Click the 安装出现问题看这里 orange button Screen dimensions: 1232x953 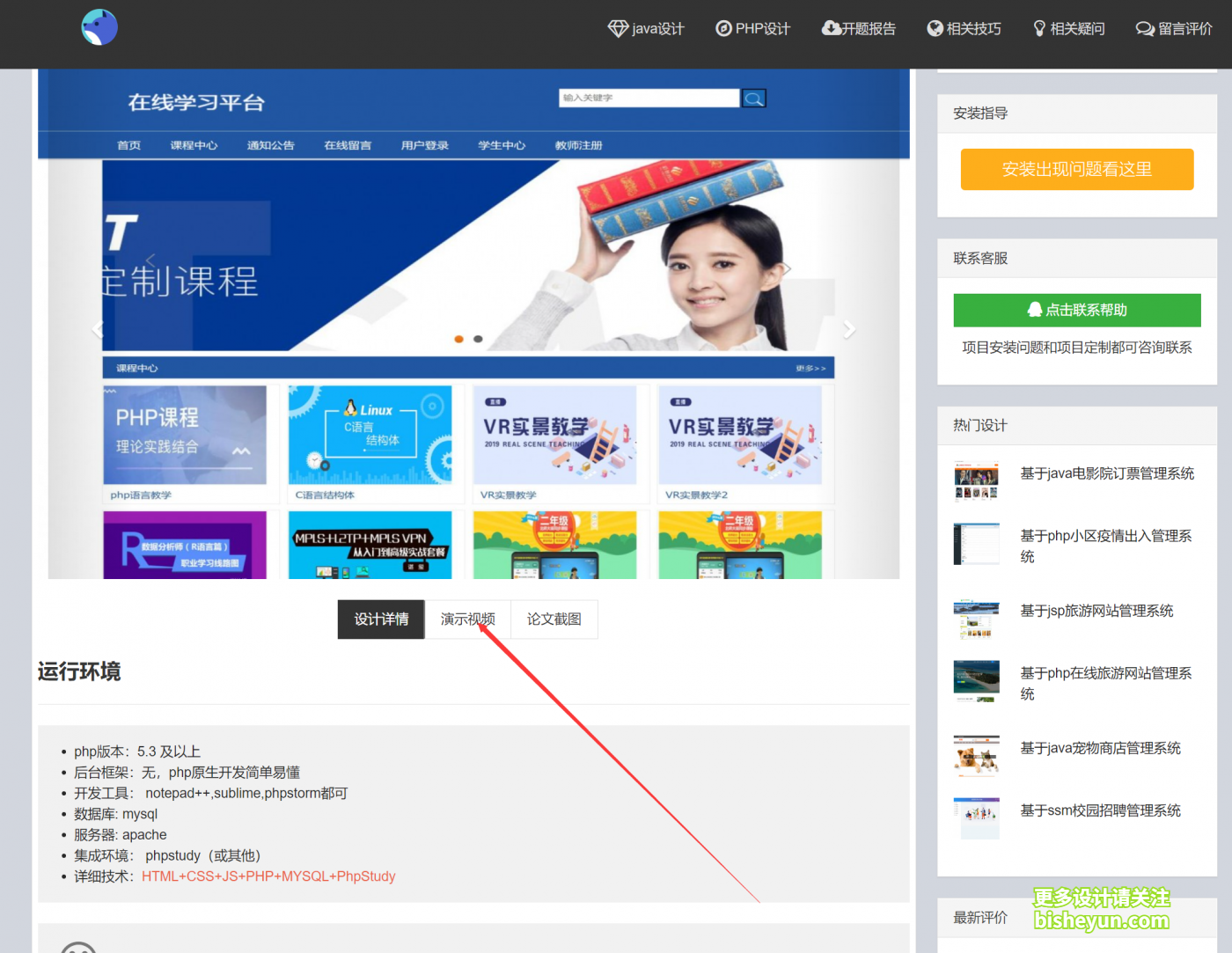[x=1076, y=169]
